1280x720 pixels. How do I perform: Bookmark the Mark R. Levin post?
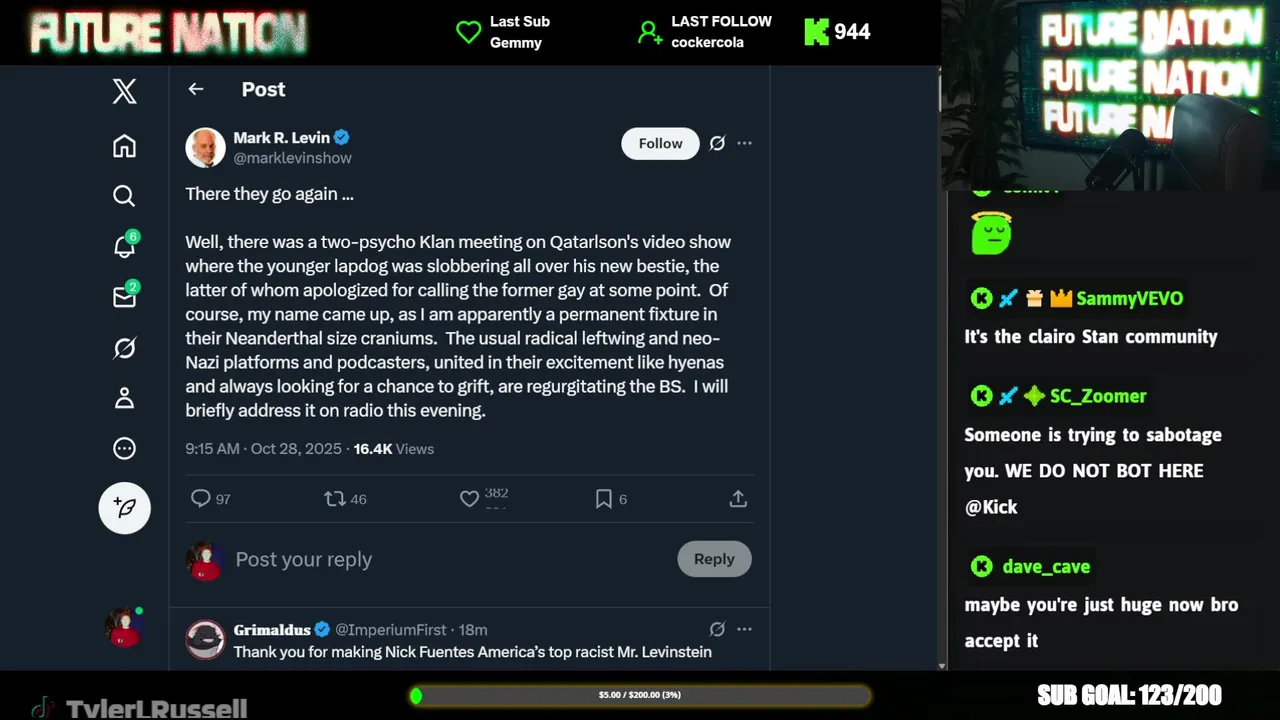(x=604, y=499)
